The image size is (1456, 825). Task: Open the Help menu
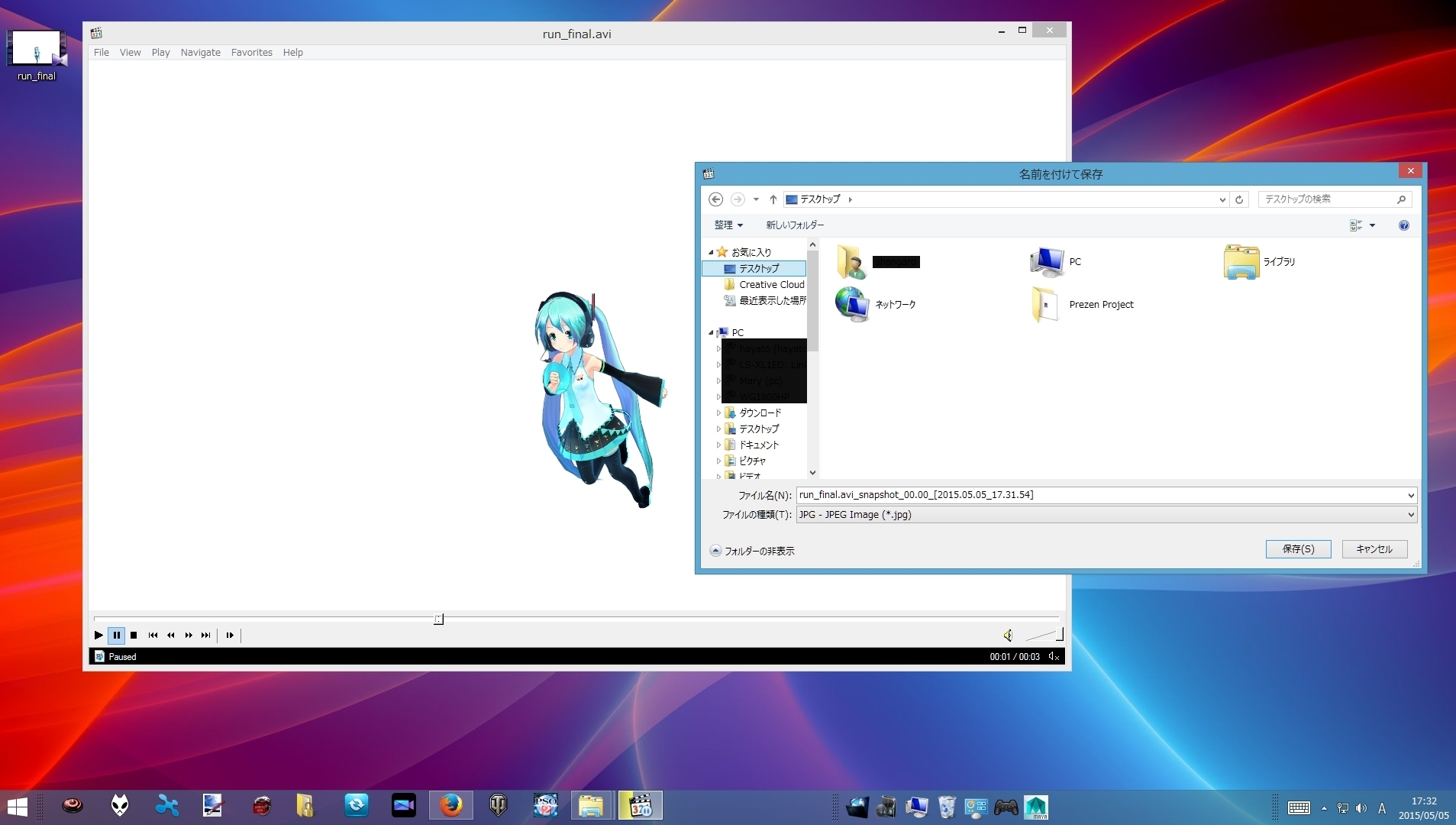pyautogui.click(x=293, y=52)
